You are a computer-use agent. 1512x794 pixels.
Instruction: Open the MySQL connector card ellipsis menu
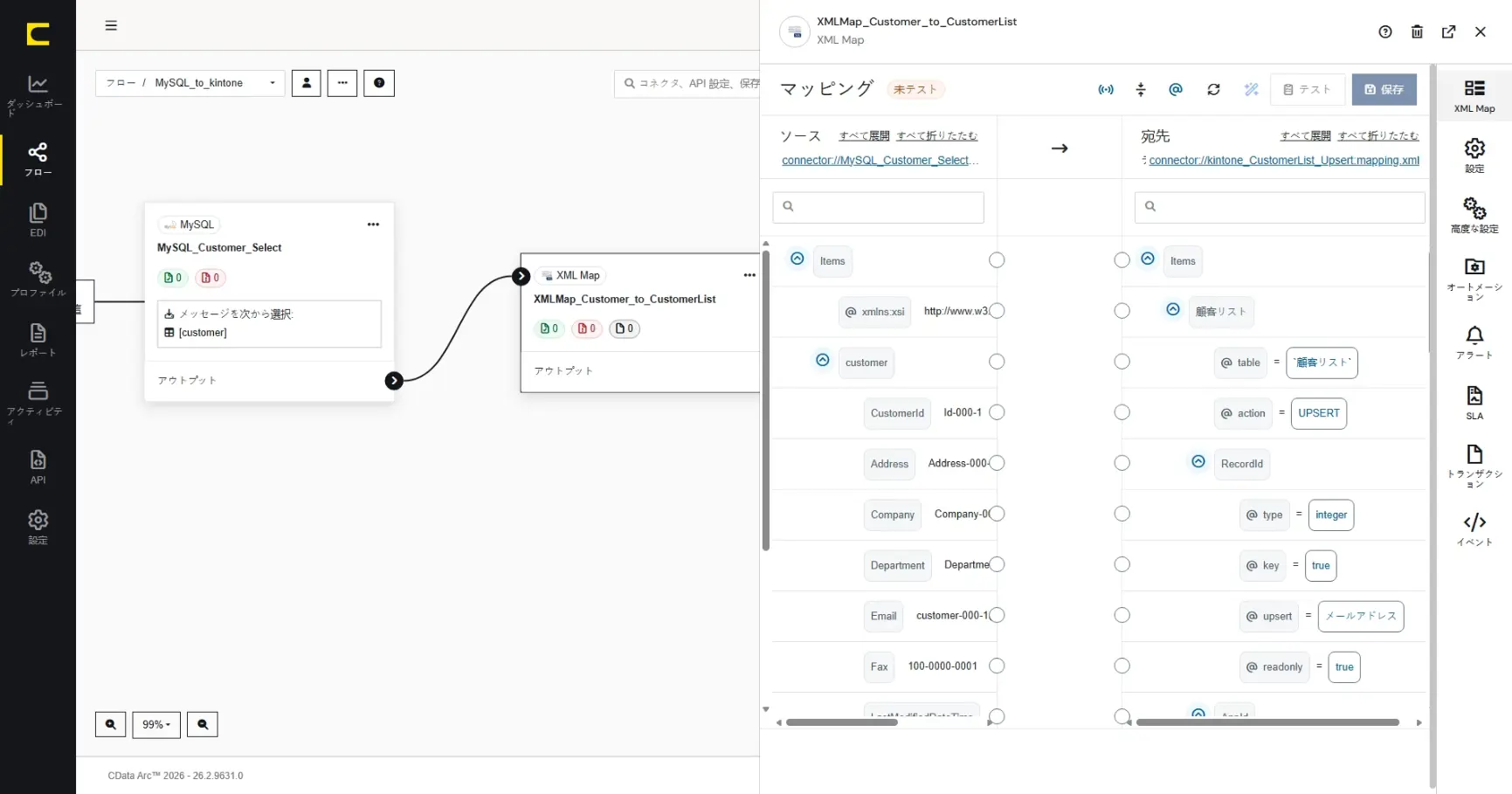[x=373, y=224]
